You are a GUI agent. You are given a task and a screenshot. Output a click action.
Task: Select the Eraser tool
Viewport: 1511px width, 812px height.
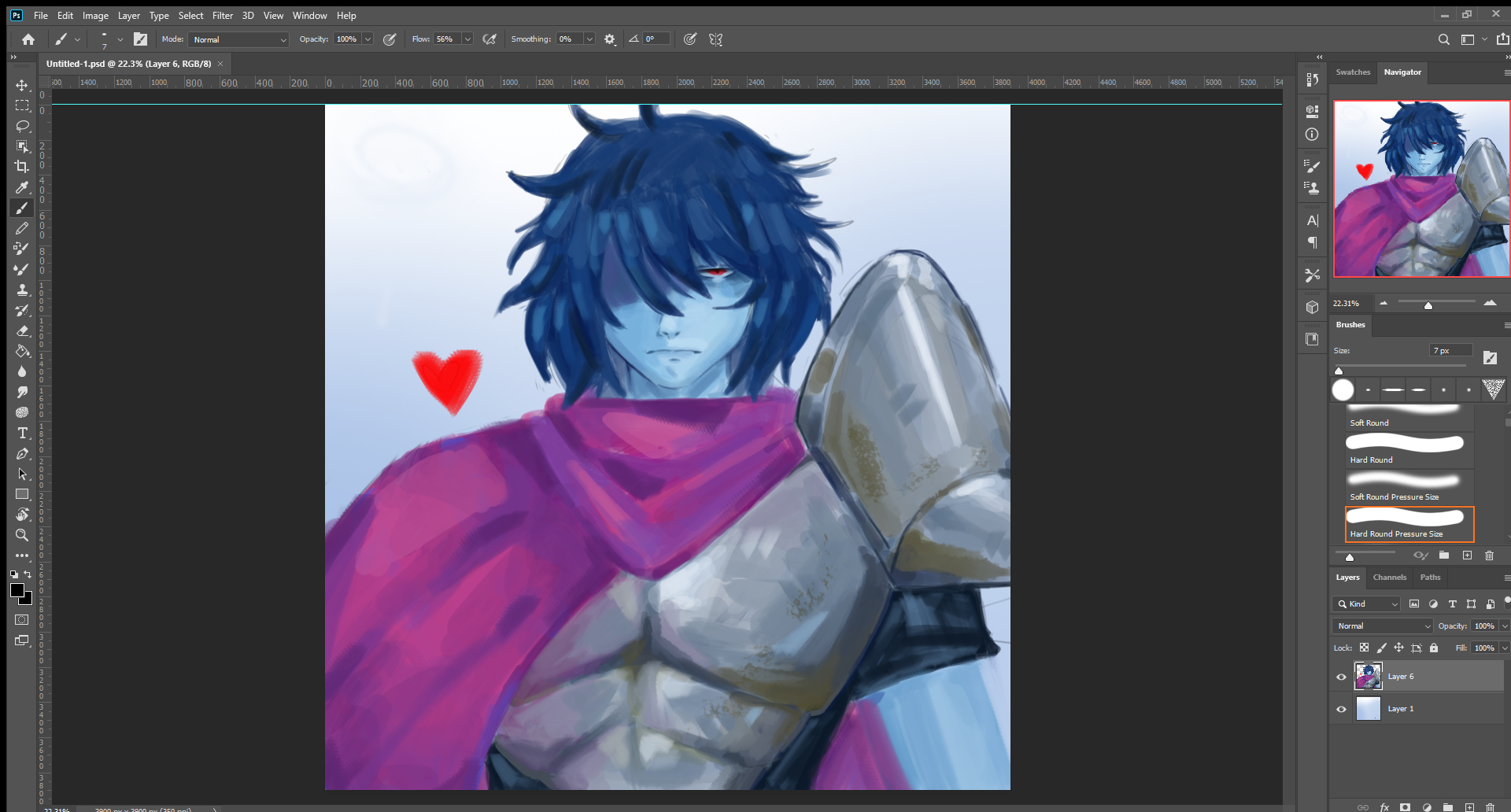tap(22, 330)
